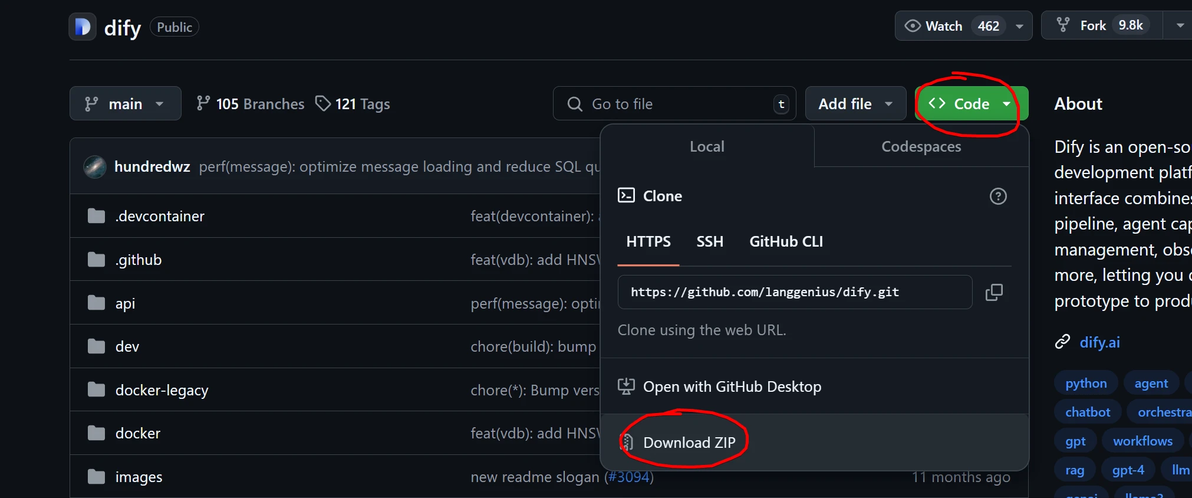The height and width of the screenshot is (498, 1192).
Task: Expand the Watch options dropdown arrow
Action: 1019,26
